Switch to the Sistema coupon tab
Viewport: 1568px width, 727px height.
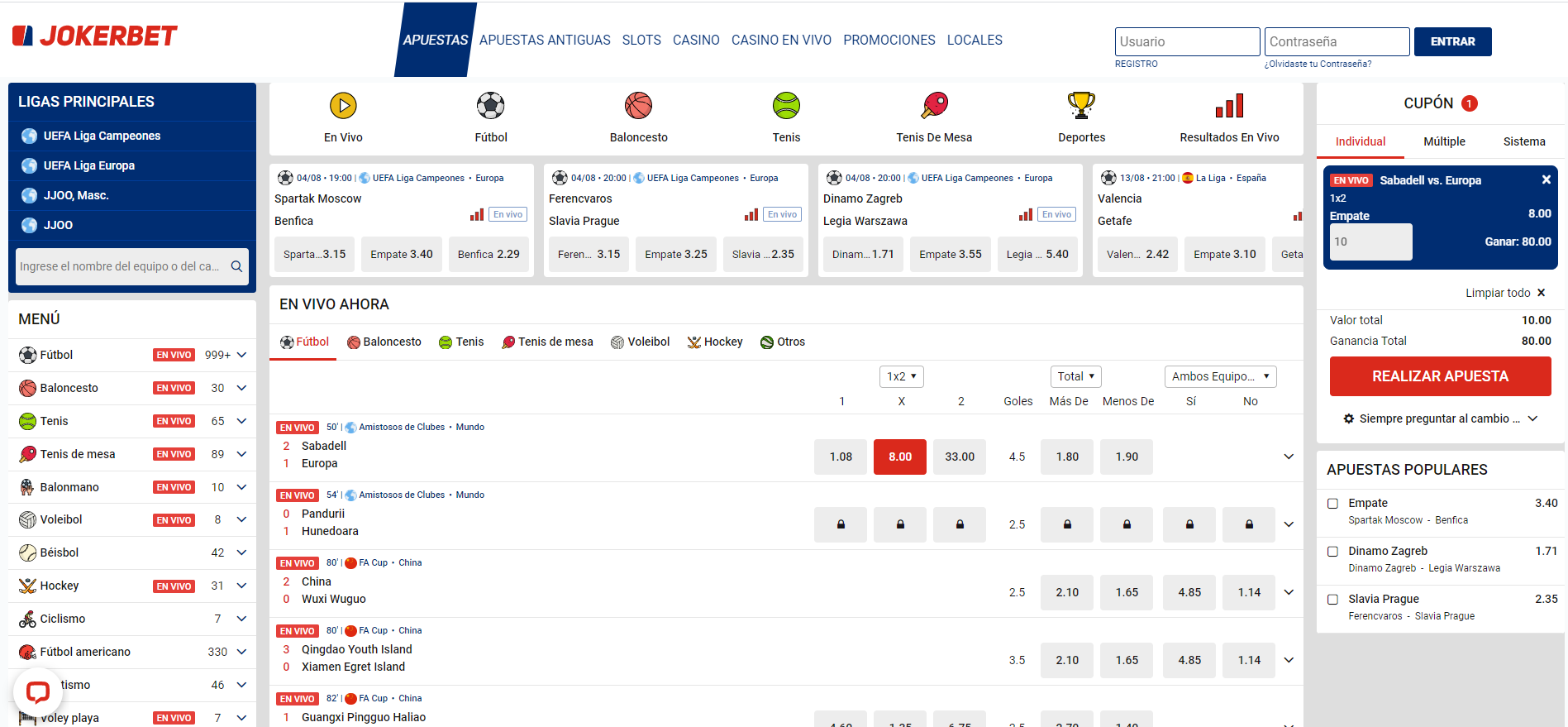1524,141
